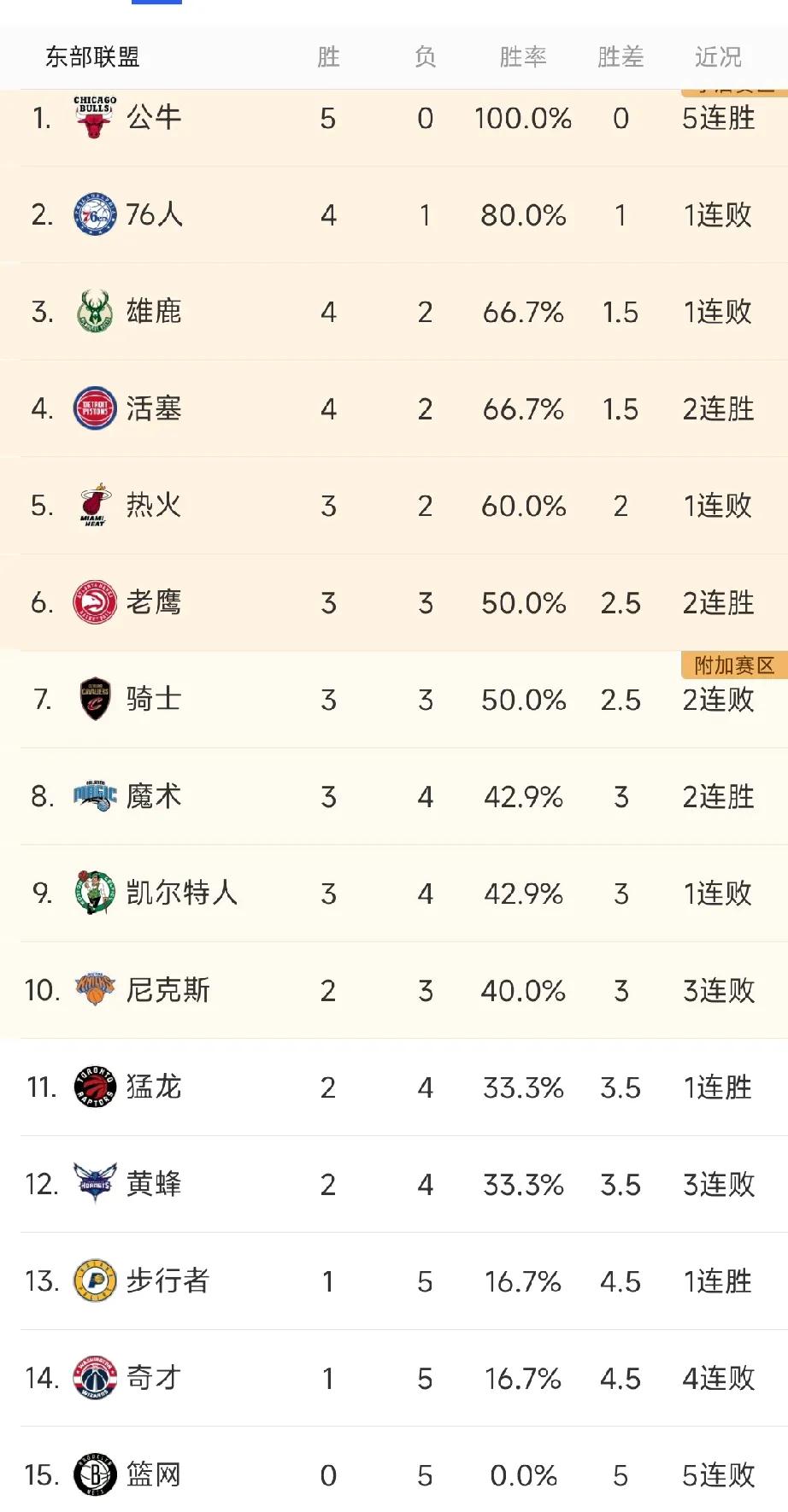Sort by the 胜率 column header

pos(522,57)
